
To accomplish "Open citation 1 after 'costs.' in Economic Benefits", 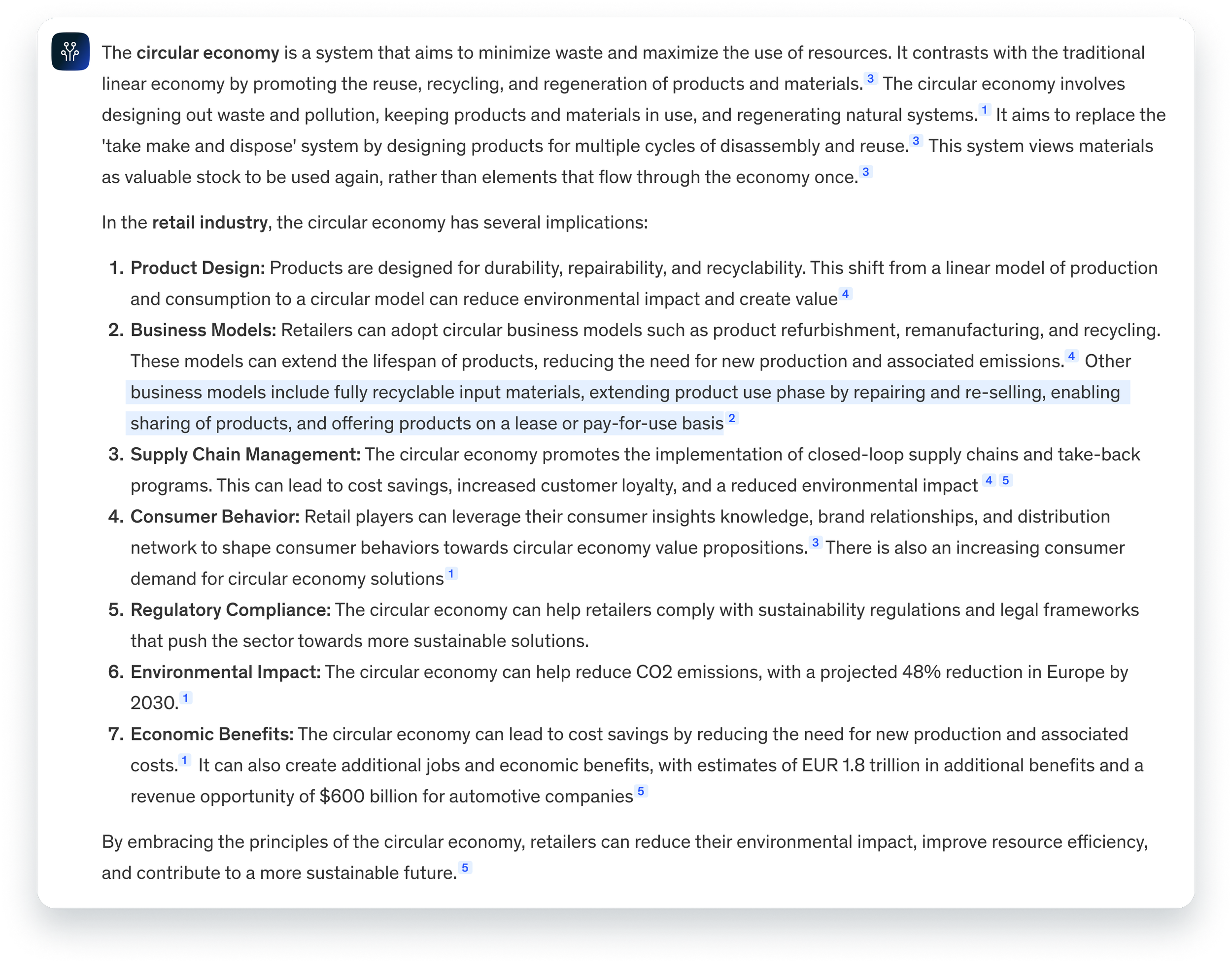I will (x=184, y=760).
